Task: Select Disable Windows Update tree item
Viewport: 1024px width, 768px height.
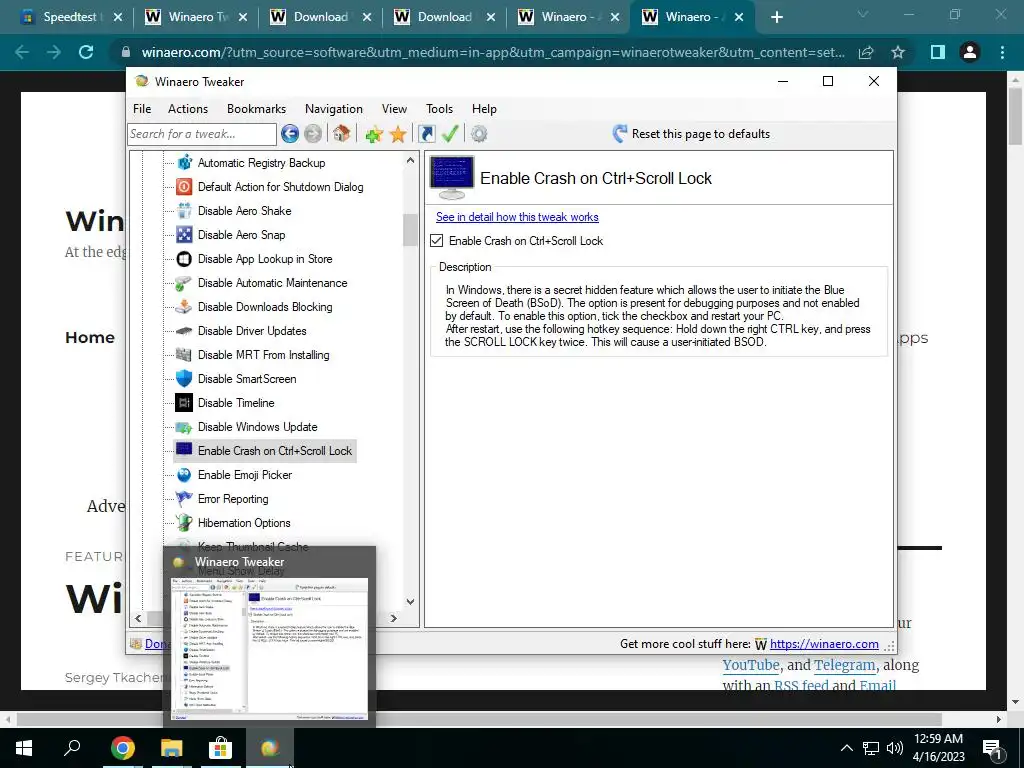Action: pyautogui.click(x=257, y=427)
